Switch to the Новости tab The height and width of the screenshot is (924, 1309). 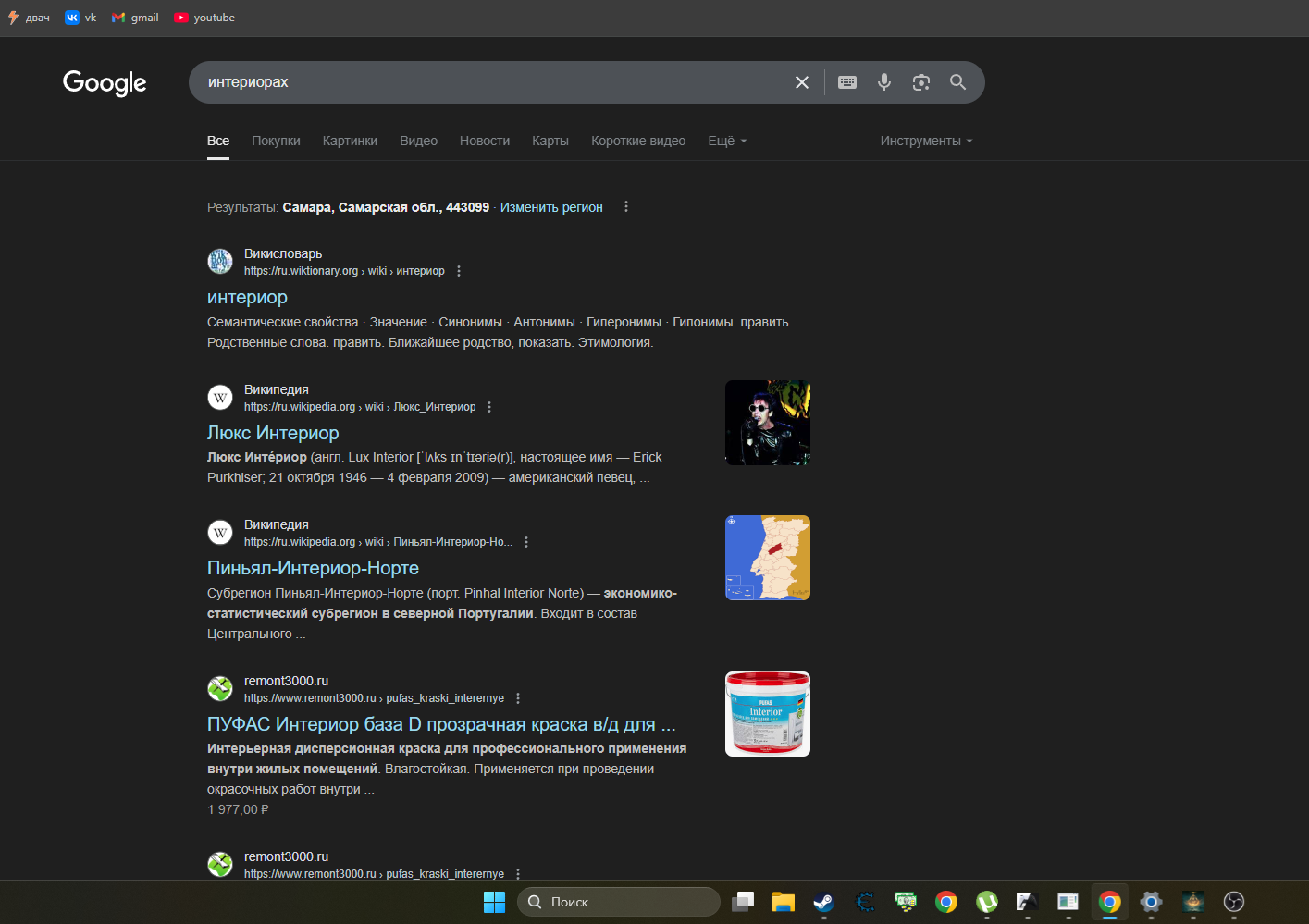[485, 141]
